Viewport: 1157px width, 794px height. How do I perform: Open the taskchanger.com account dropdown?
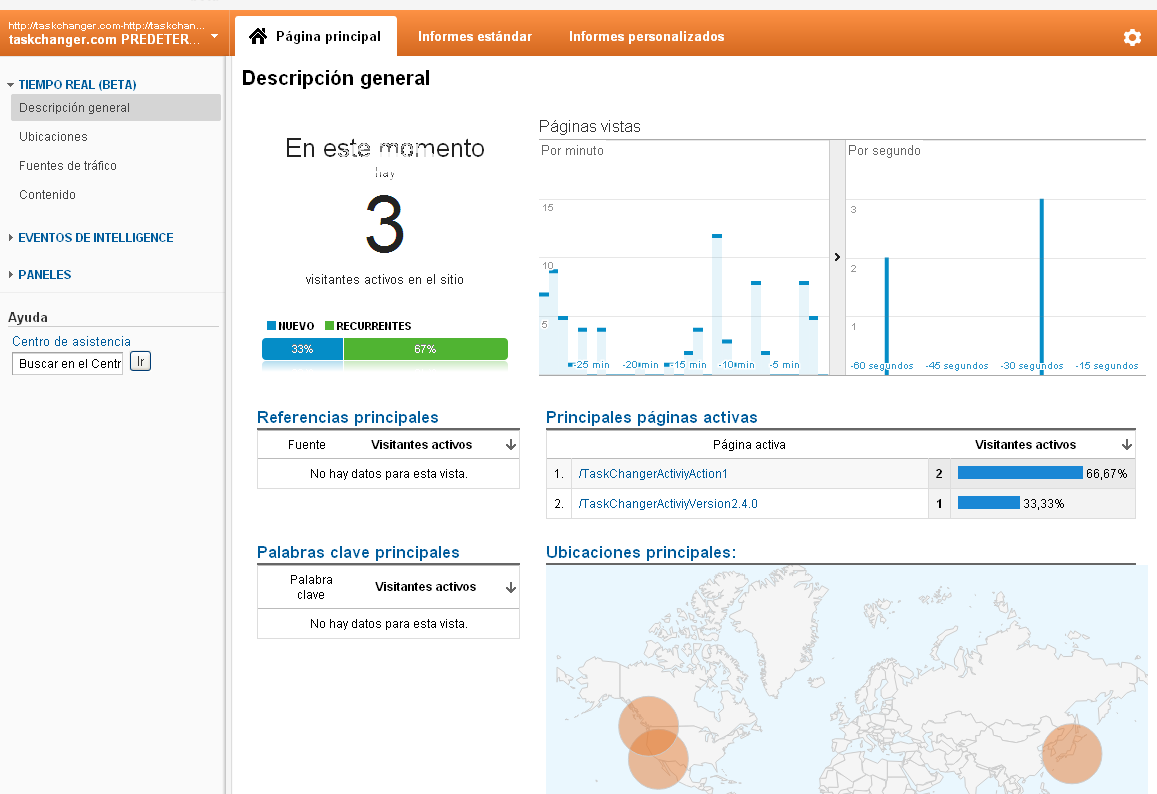214,37
